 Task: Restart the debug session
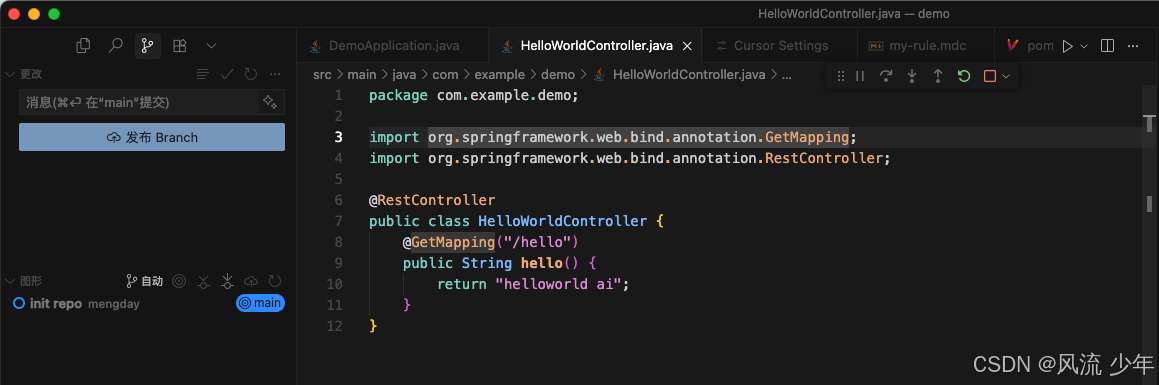click(964, 75)
